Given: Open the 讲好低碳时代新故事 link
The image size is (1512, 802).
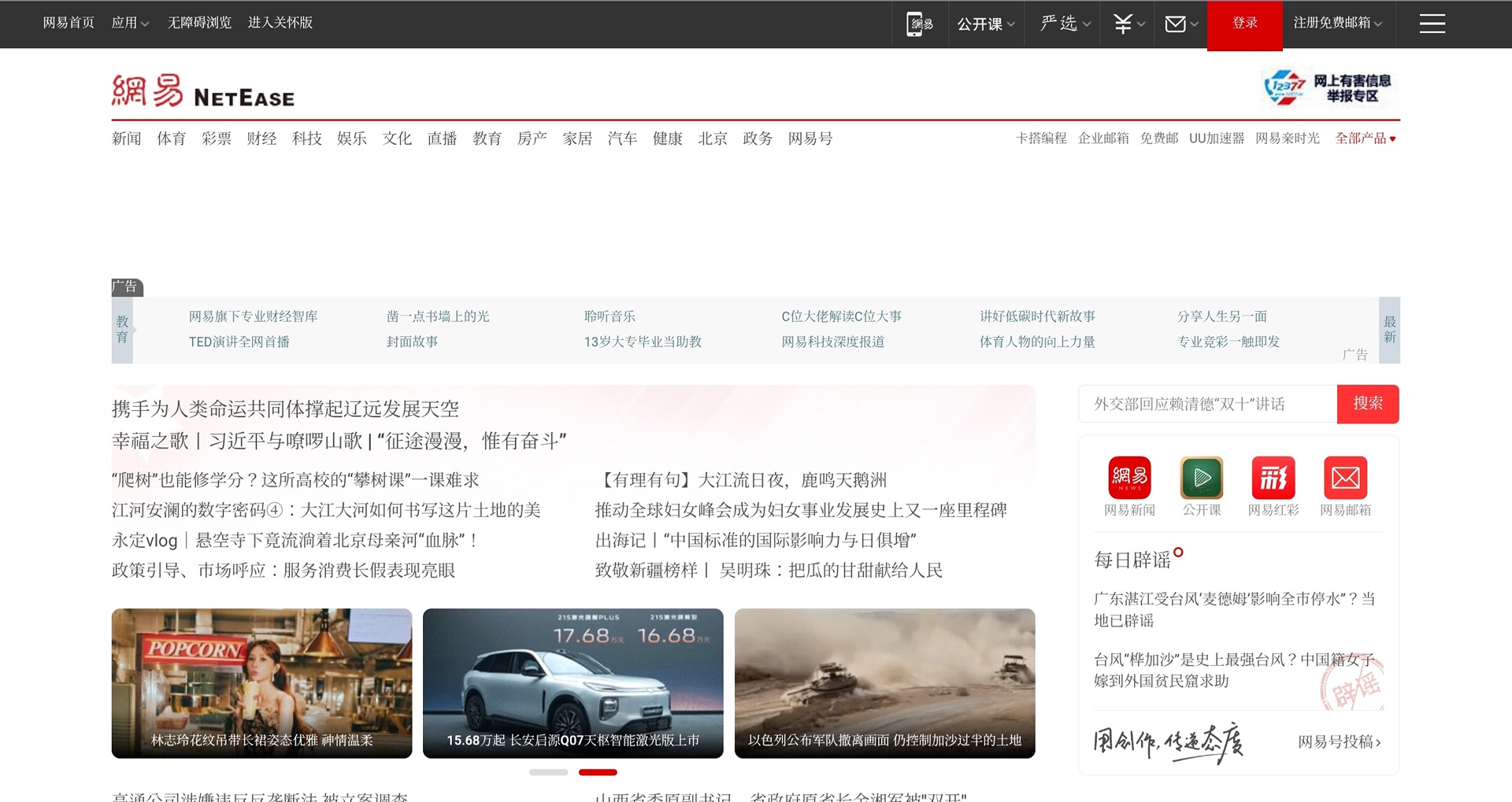Looking at the screenshot, I should [1037, 316].
